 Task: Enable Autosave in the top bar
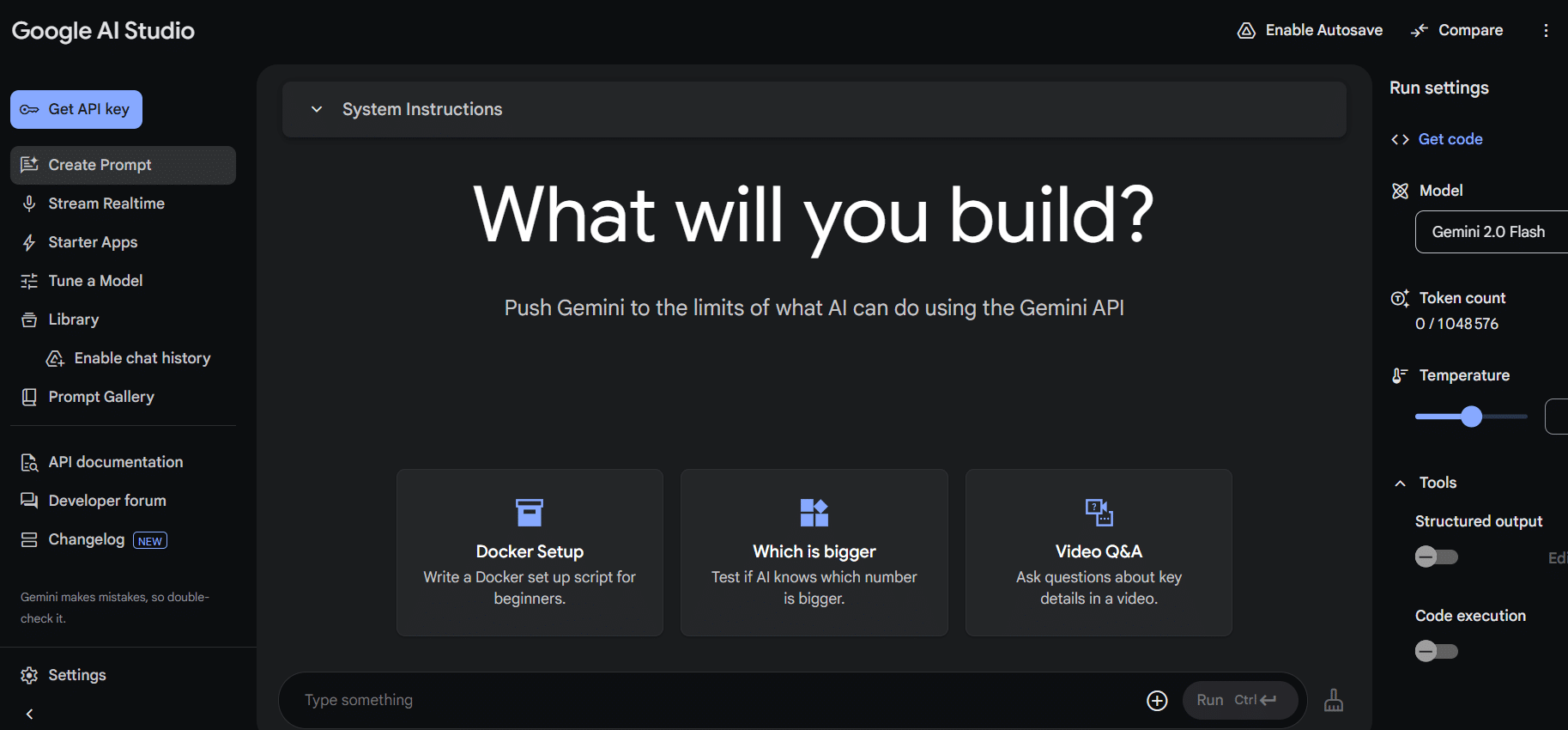point(1310,30)
